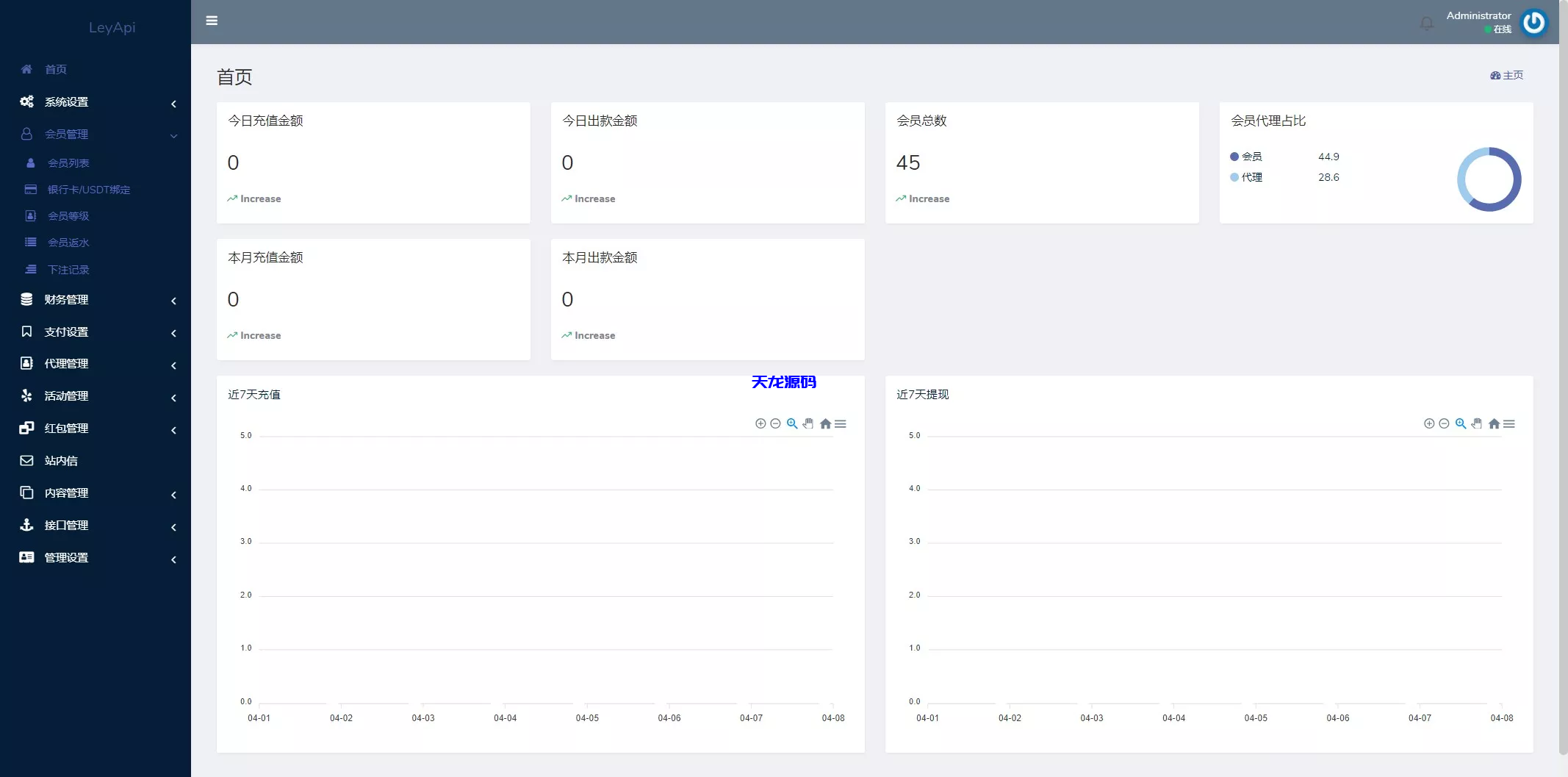Viewport: 1568px width, 777px height.
Task: Click the 站内信 envelope icon in sidebar
Action: pyautogui.click(x=26, y=460)
